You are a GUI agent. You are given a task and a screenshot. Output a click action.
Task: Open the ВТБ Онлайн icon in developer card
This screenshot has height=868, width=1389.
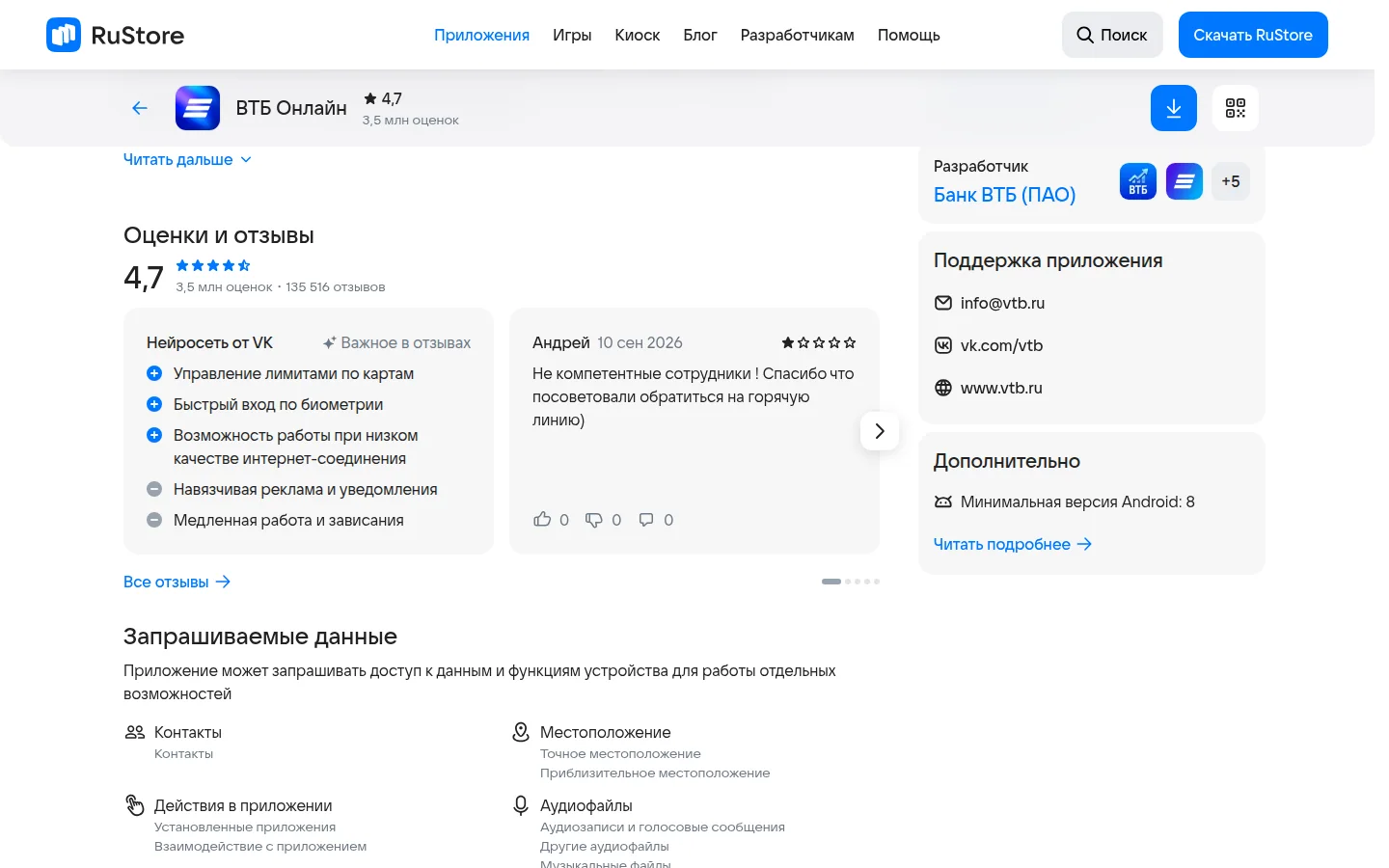[1185, 181]
